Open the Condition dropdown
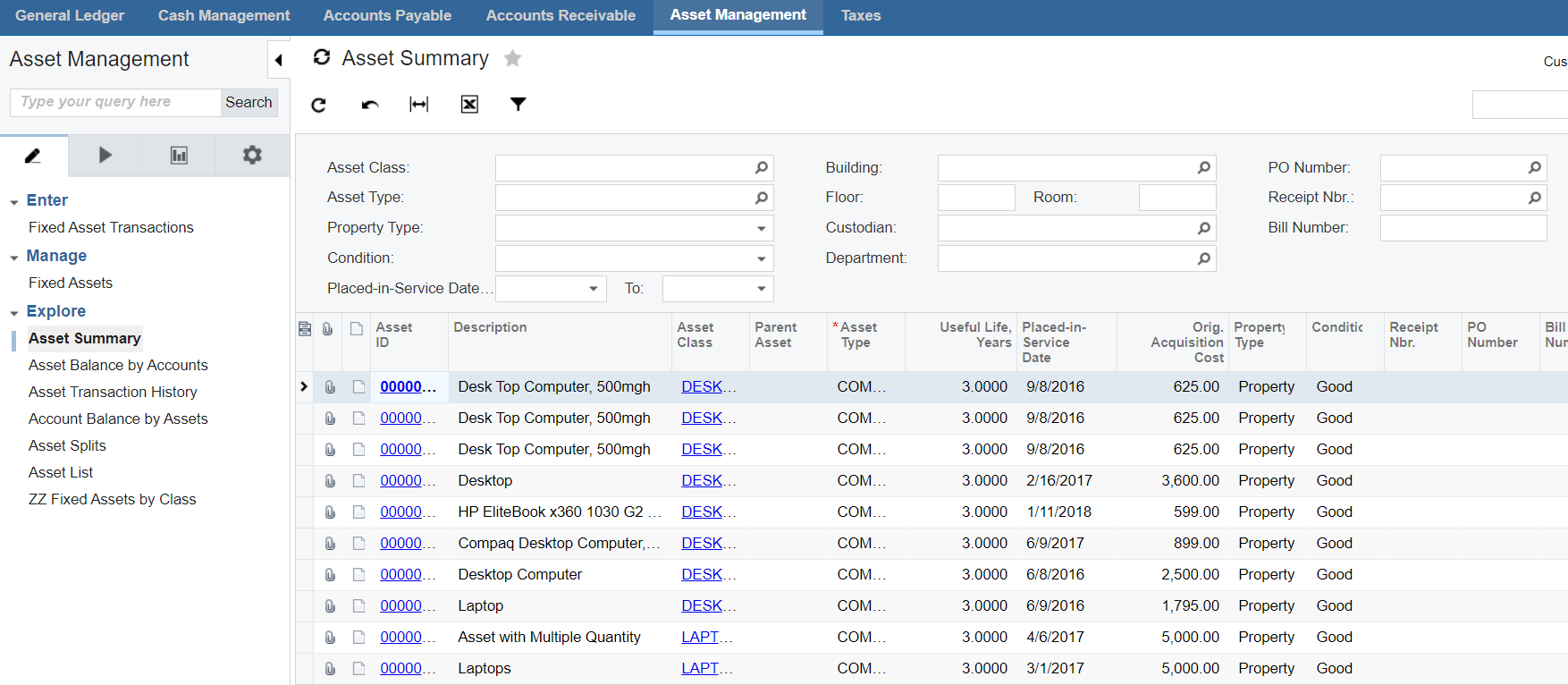 pos(761,259)
